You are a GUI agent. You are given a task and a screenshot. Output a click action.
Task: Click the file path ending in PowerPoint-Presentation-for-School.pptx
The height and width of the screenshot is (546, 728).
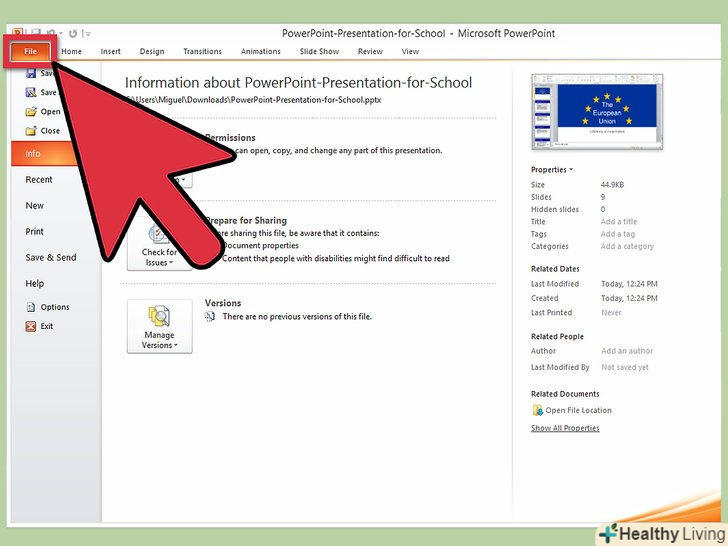click(x=254, y=100)
